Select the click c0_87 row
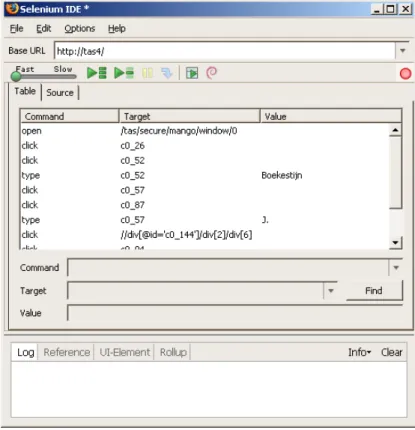415x430 pixels. click(x=205, y=205)
